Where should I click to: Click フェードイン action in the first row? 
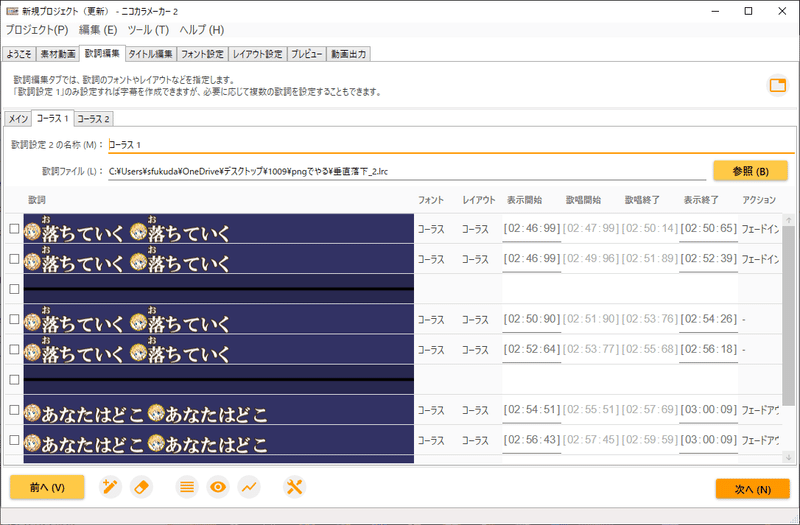tap(760, 229)
